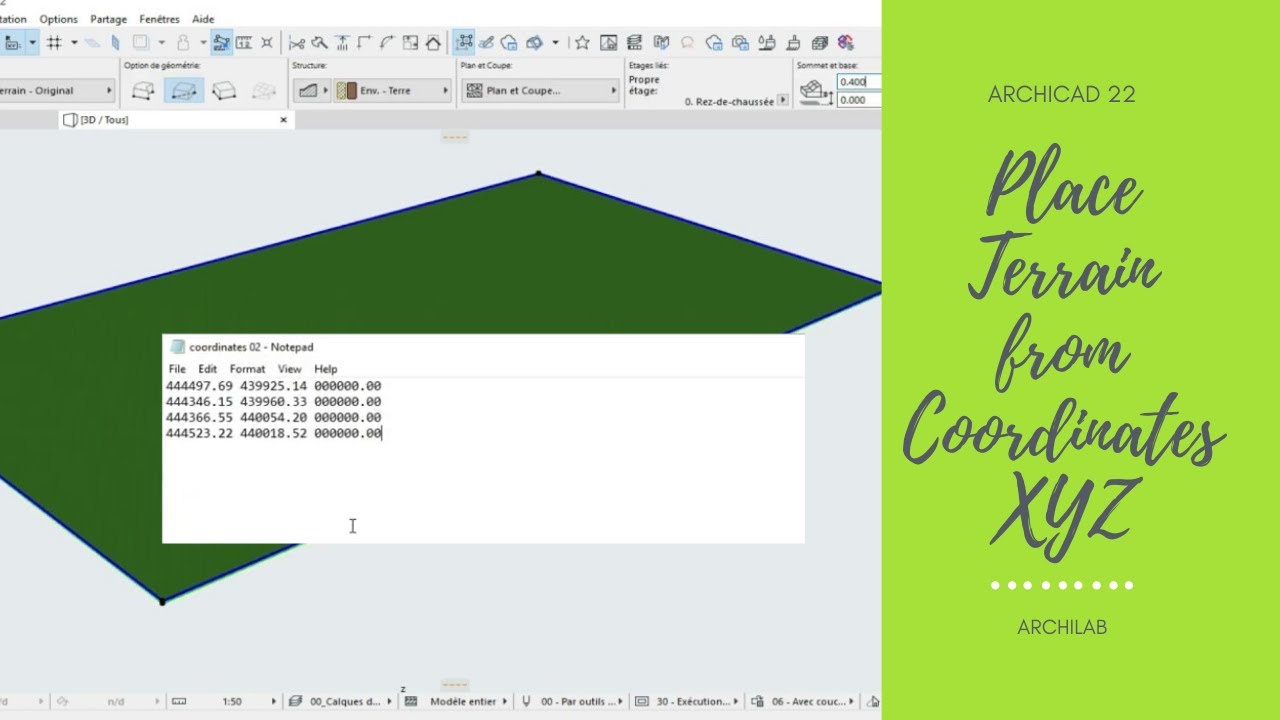The width and height of the screenshot is (1280, 720).
Task: Click the colorful icon at toolbar end
Action: [846, 42]
